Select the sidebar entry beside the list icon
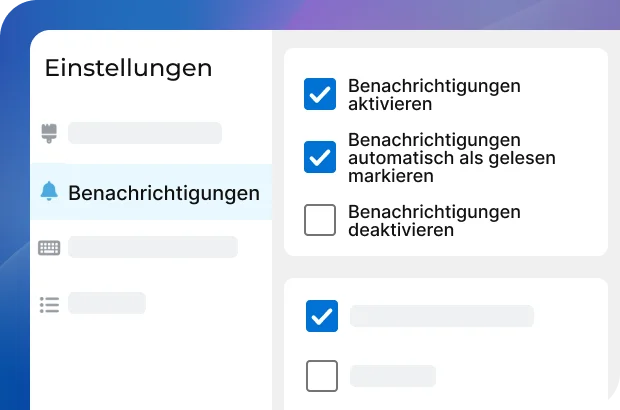 coord(107,303)
